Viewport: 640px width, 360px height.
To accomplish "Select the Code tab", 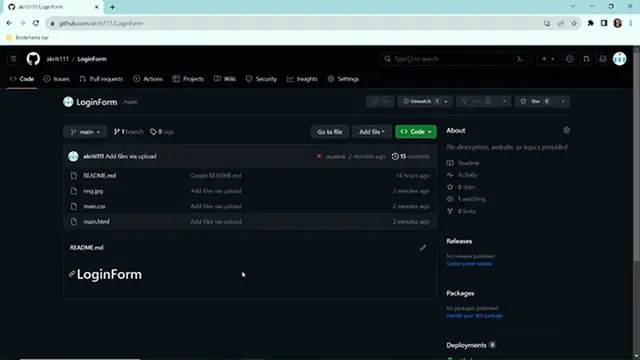I will (22, 79).
